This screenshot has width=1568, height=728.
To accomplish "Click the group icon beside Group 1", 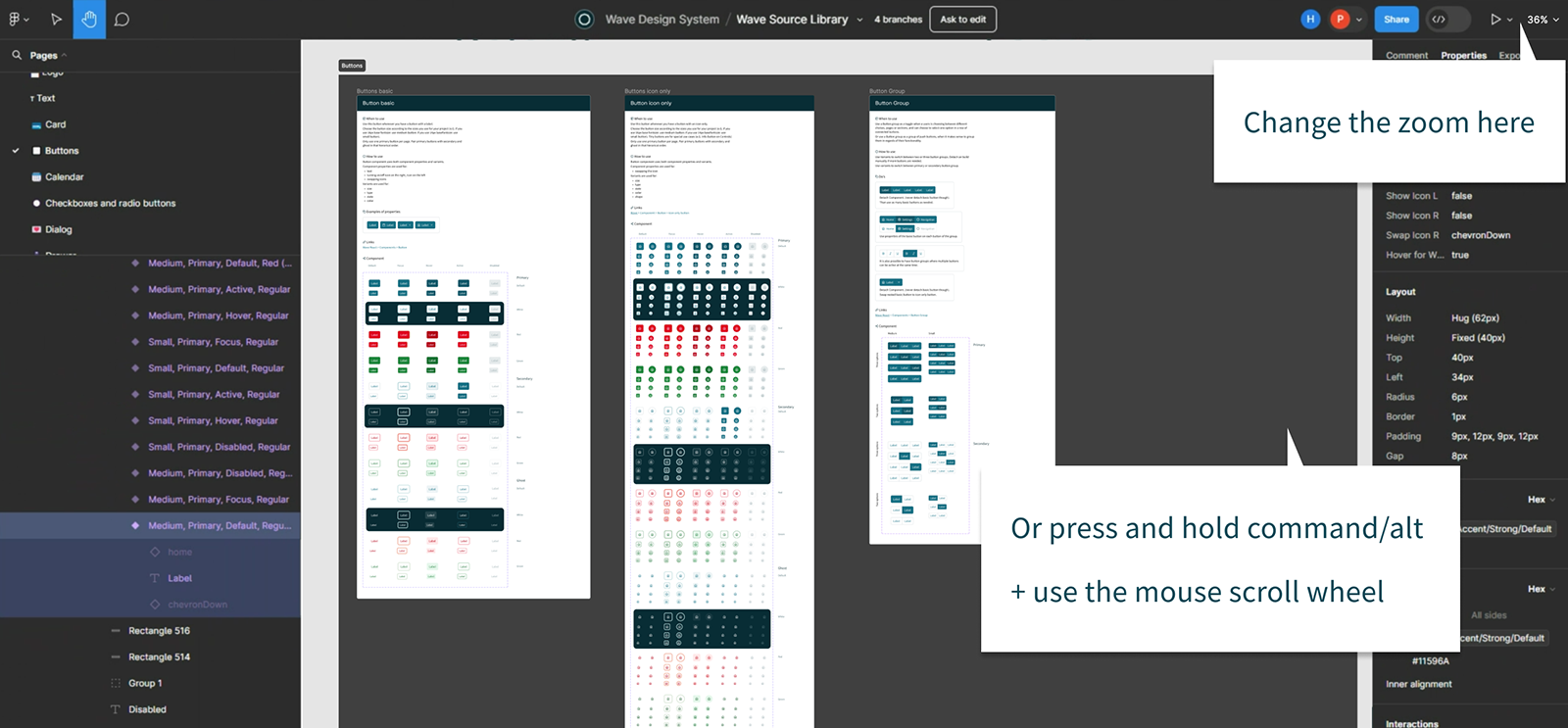I will pyautogui.click(x=116, y=684).
